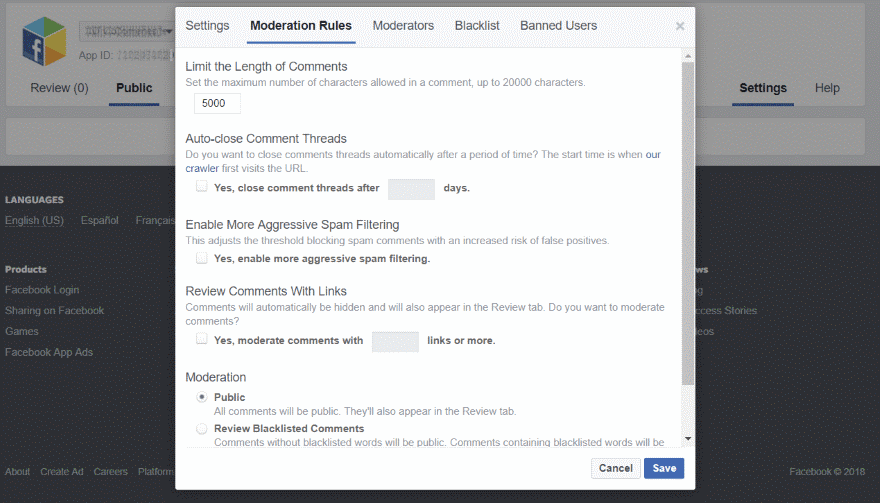This screenshot has width=880, height=503.
Task: Open the Create Ad footer link
Action: 62,472
